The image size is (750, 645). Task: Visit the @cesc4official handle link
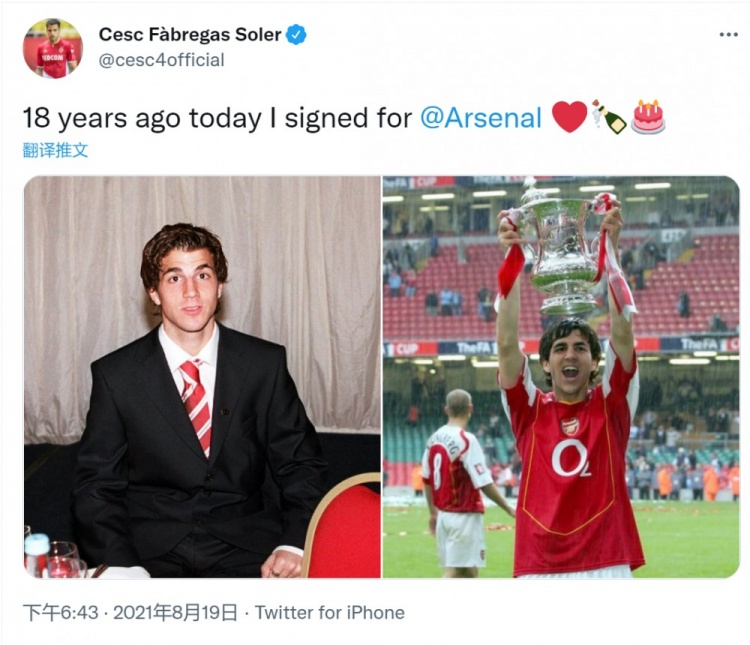(x=161, y=60)
